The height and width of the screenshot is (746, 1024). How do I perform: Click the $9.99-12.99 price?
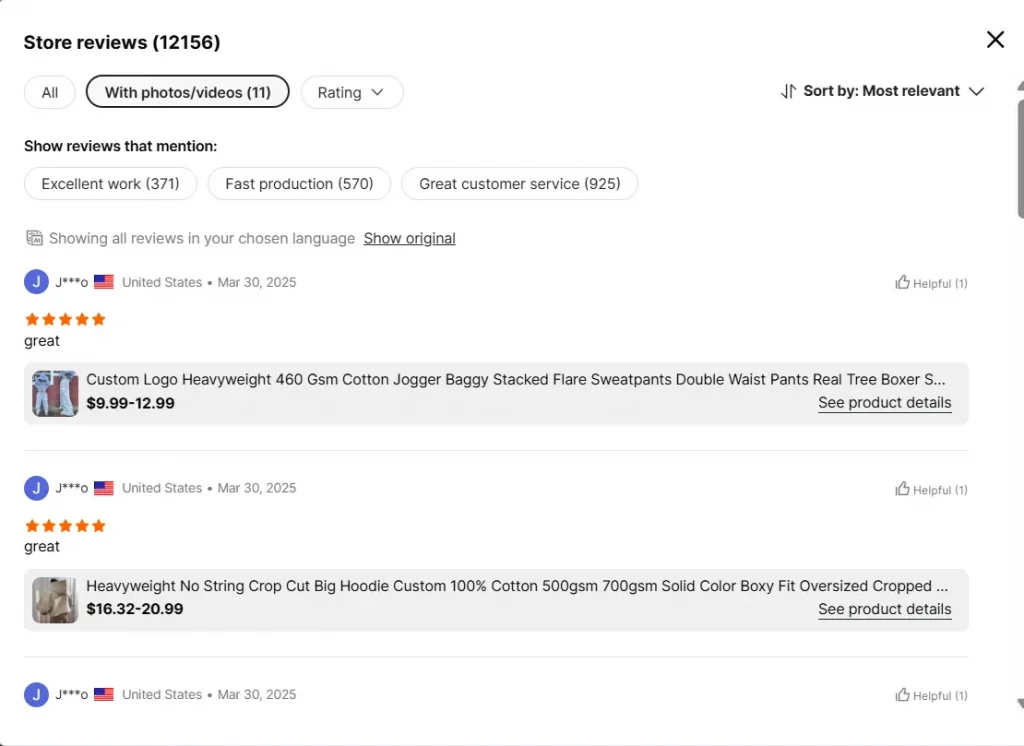pyautogui.click(x=131, y=403)
